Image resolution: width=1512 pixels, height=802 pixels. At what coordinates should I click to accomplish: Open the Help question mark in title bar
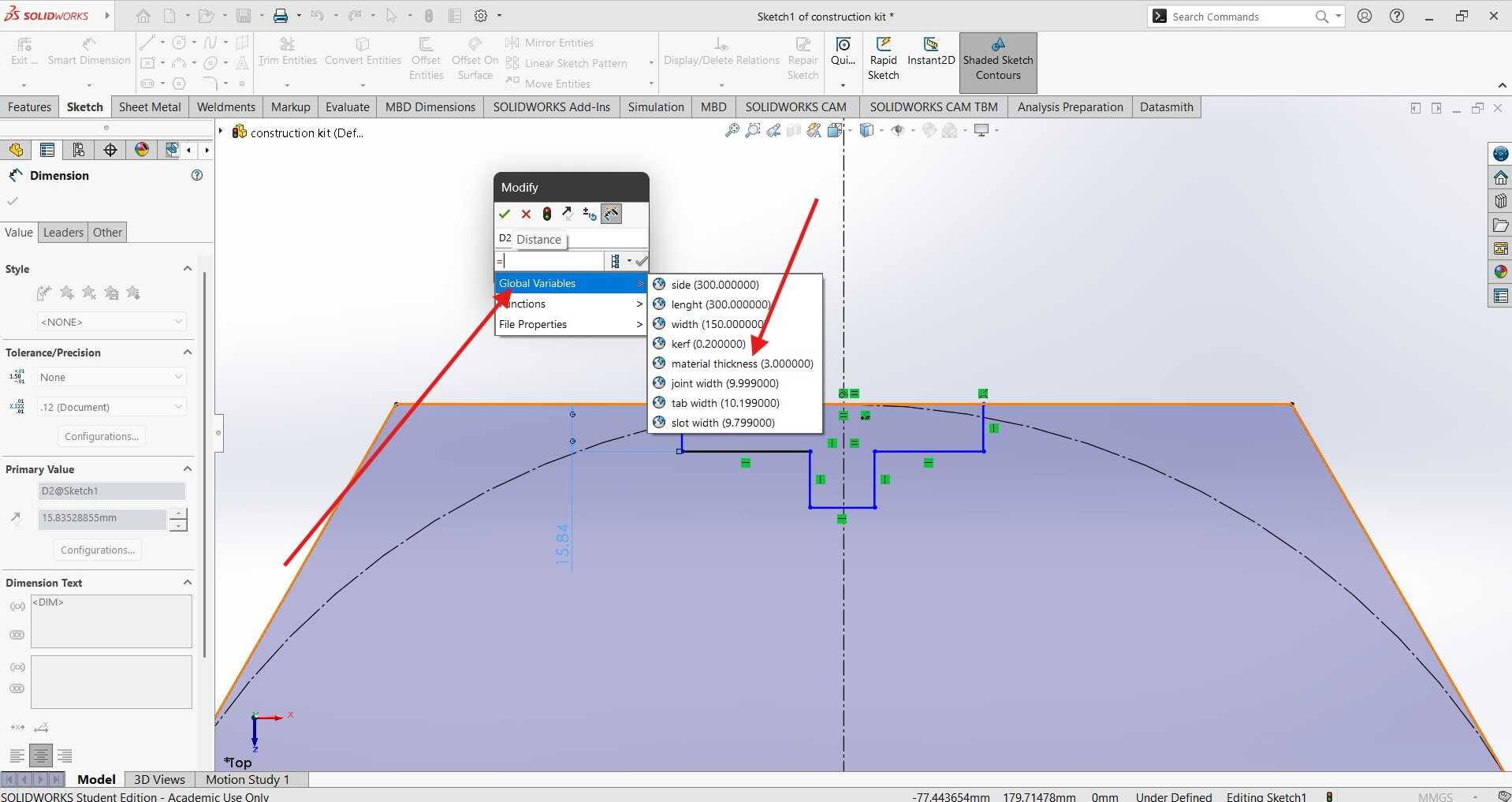pyautogui.click(x=1396, y=16)
